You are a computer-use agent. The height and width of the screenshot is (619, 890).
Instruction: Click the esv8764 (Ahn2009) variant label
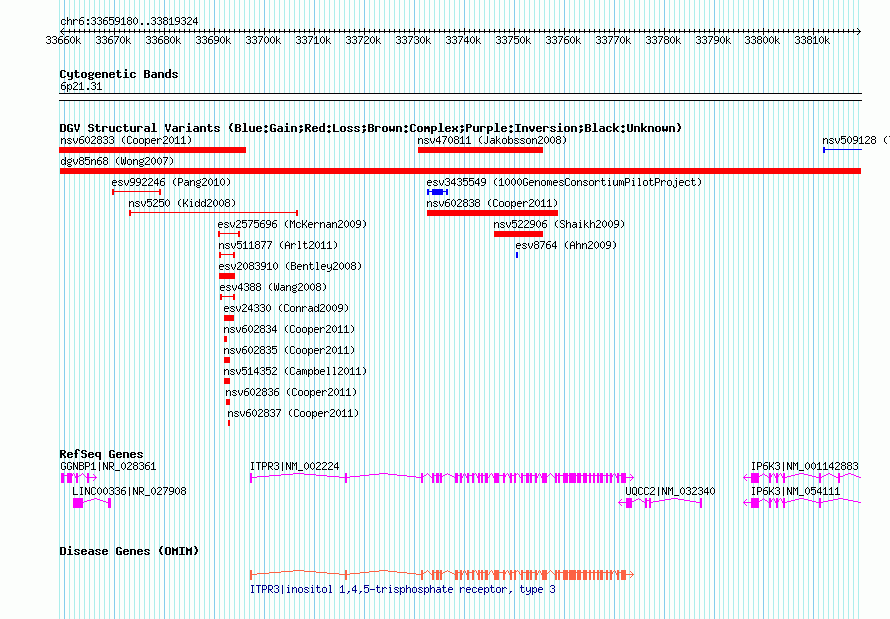pyautogui.click(x=566, y=245)
